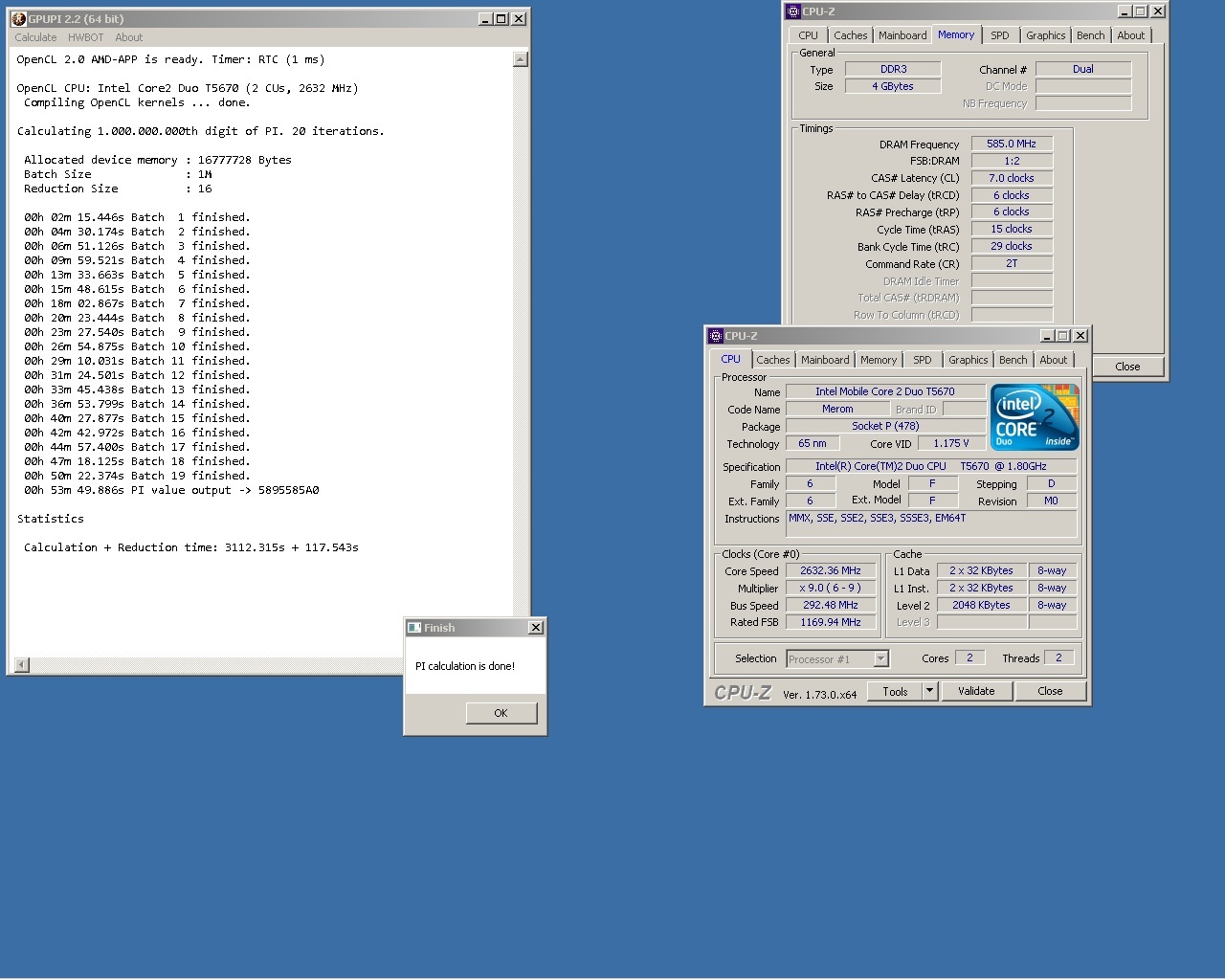Open Graphics tab in front CPU-Z window
The image size is (1225, 980).
pyautogui.click(x=969, y=360)
